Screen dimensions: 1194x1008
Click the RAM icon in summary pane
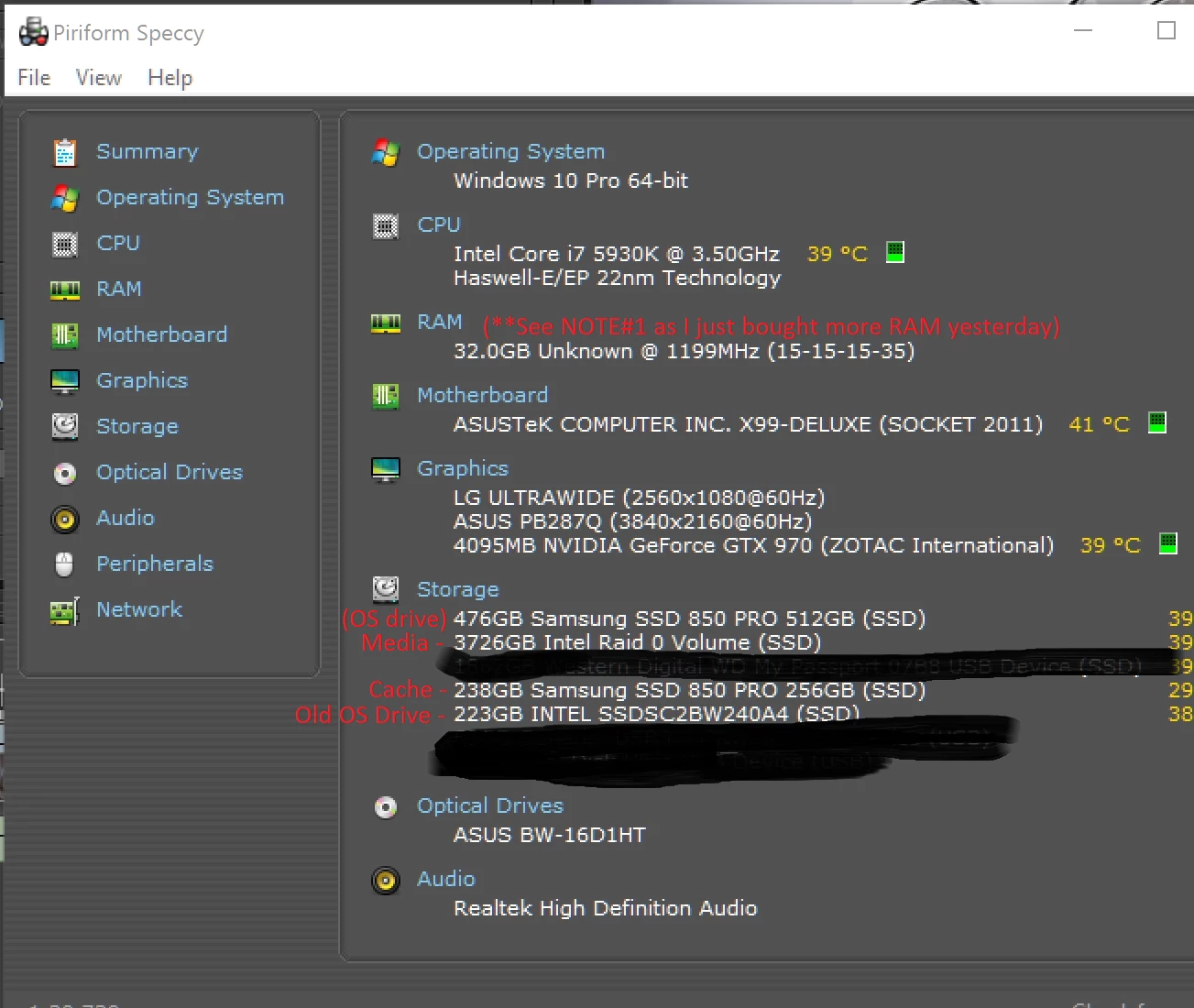[386, 323]
